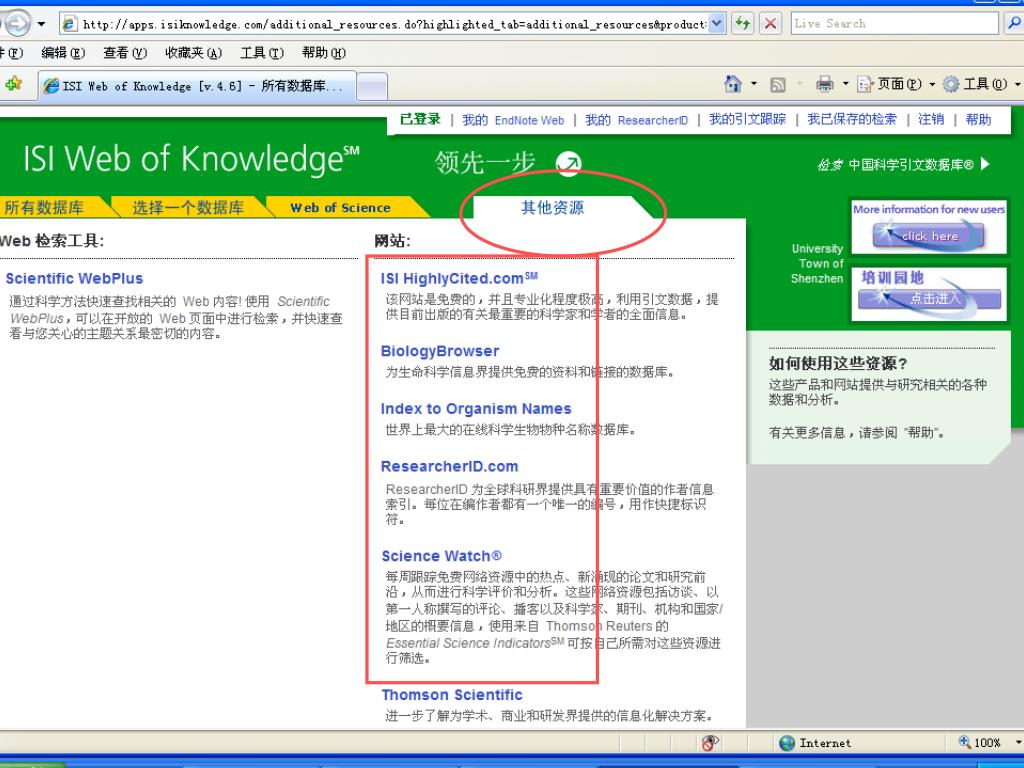
Task: Click the 帮助 link in the top bar
Action: 978,120
